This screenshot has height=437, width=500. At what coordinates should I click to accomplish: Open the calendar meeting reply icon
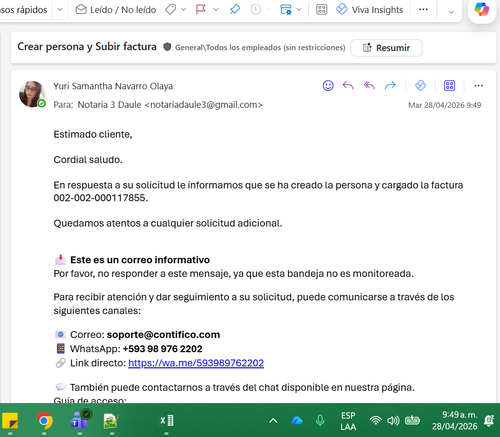pos(286,10)
